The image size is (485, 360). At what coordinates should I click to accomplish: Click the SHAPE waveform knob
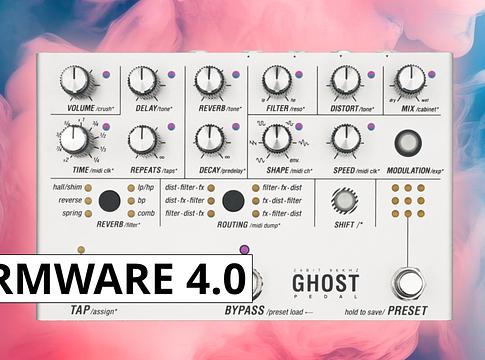[x=277, y=139]
